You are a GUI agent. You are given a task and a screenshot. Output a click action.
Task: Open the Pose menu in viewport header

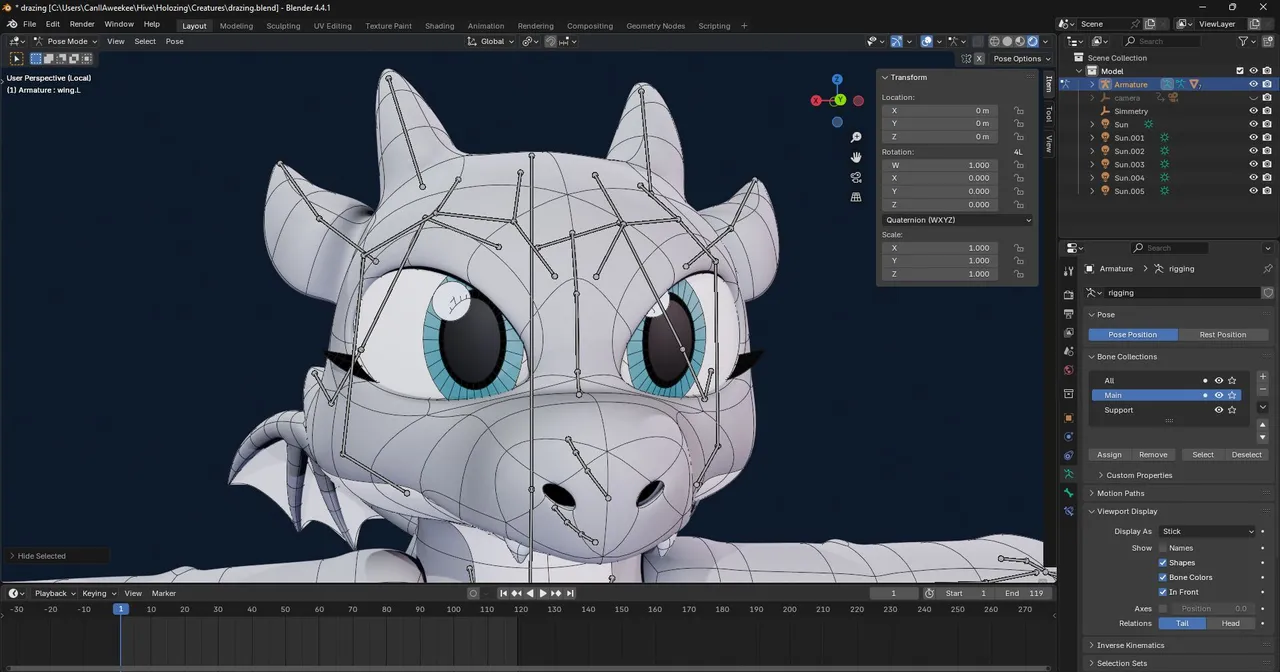tap(174, 41)
